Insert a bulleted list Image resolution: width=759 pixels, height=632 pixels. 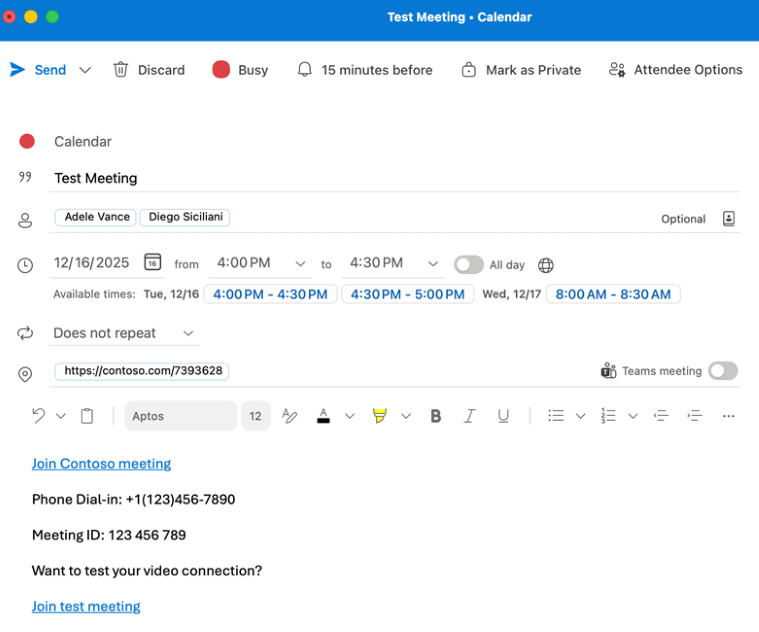(x=556, y=416)
